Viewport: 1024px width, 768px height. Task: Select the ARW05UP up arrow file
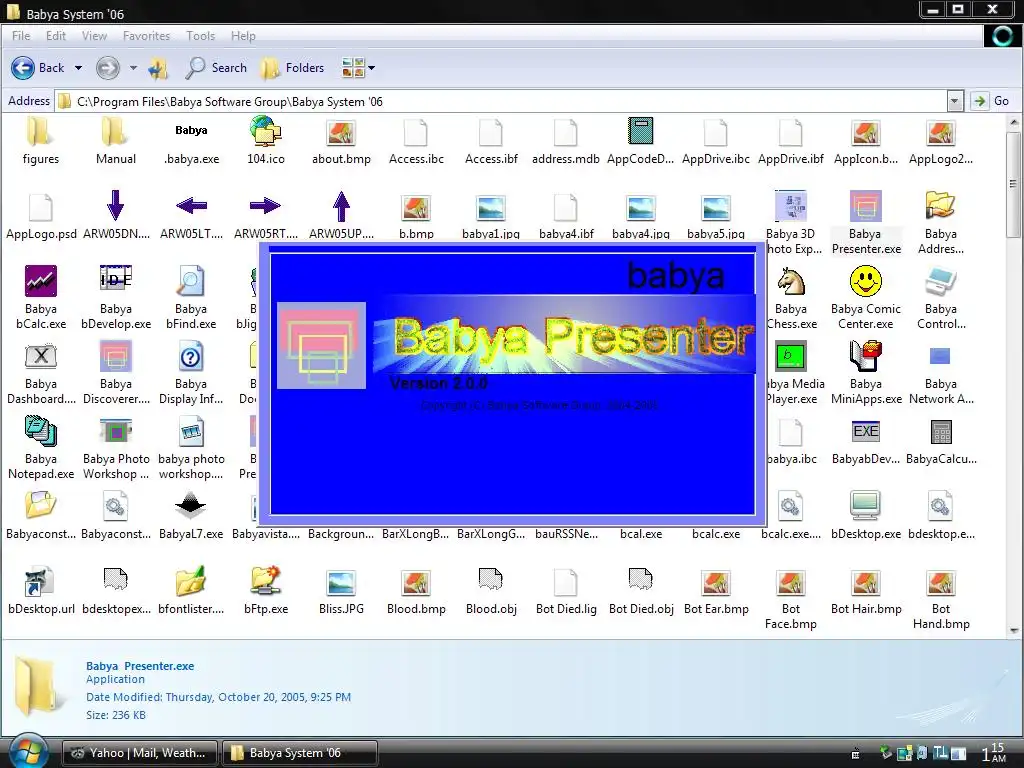(x=341, y=206)
